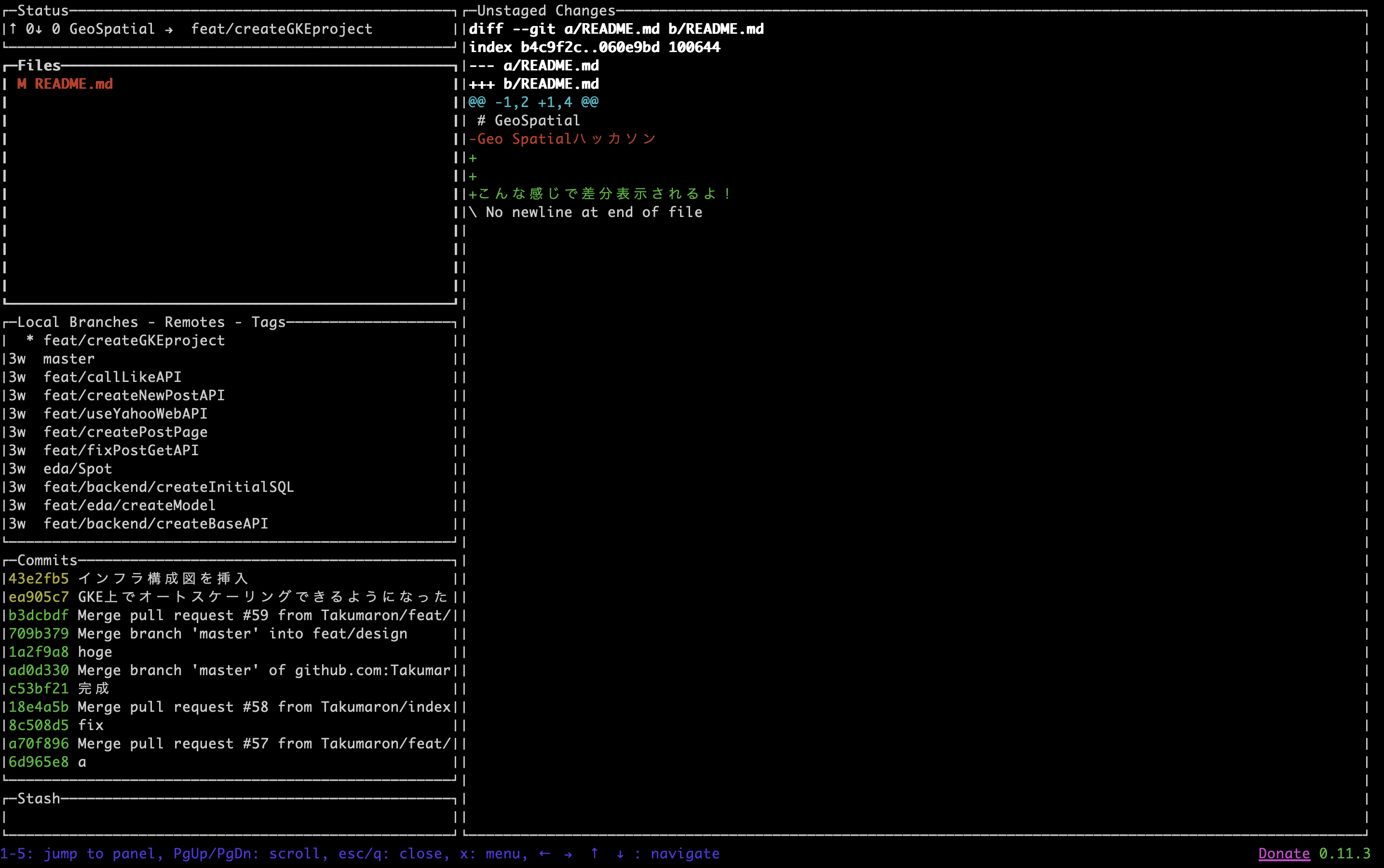Image resolution: width=1384 pixels, height=868 pixels.
Task: Select commit 8c508d5 fix
Action: pyautogui.click(x=230, y=726)
